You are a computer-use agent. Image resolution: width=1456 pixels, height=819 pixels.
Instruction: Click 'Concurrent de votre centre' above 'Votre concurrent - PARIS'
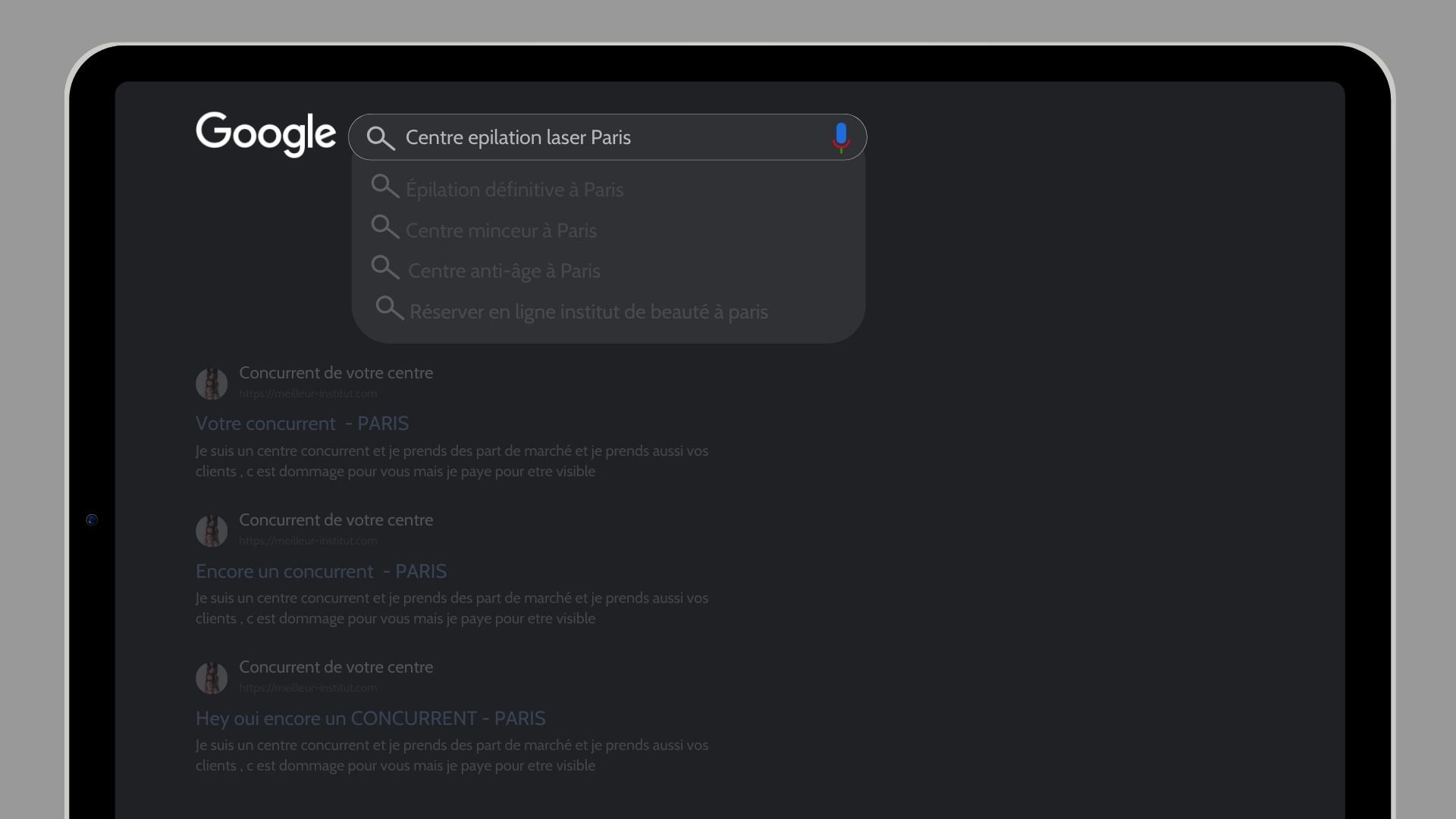[336, 373]
